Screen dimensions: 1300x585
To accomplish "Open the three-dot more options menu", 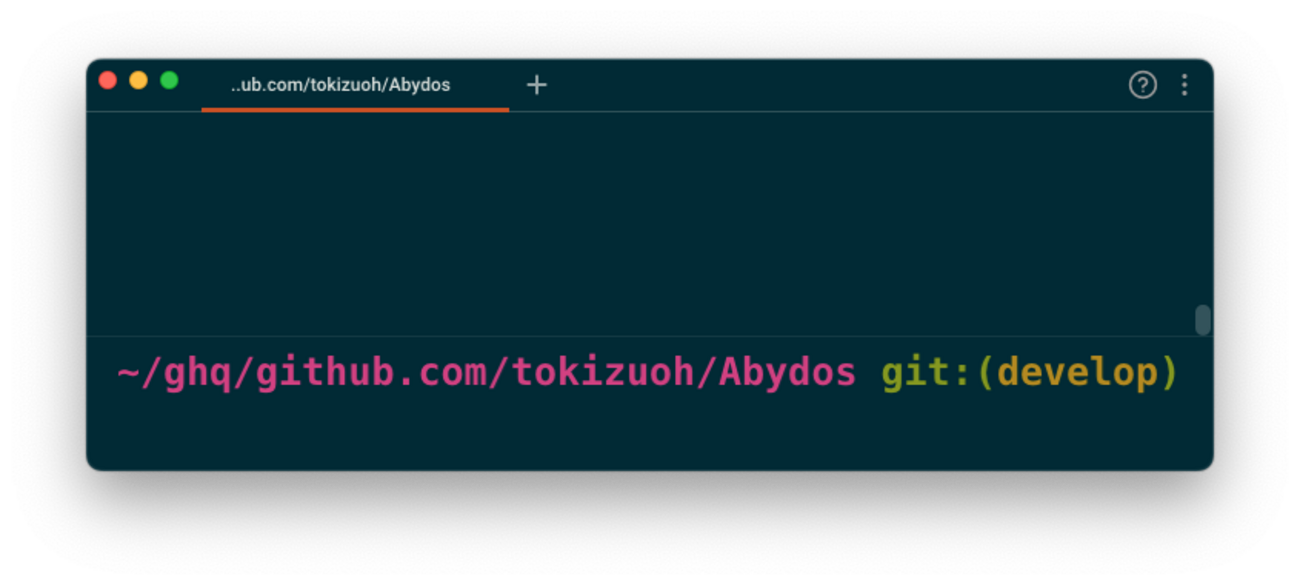I will click(x=1184, y=85).
